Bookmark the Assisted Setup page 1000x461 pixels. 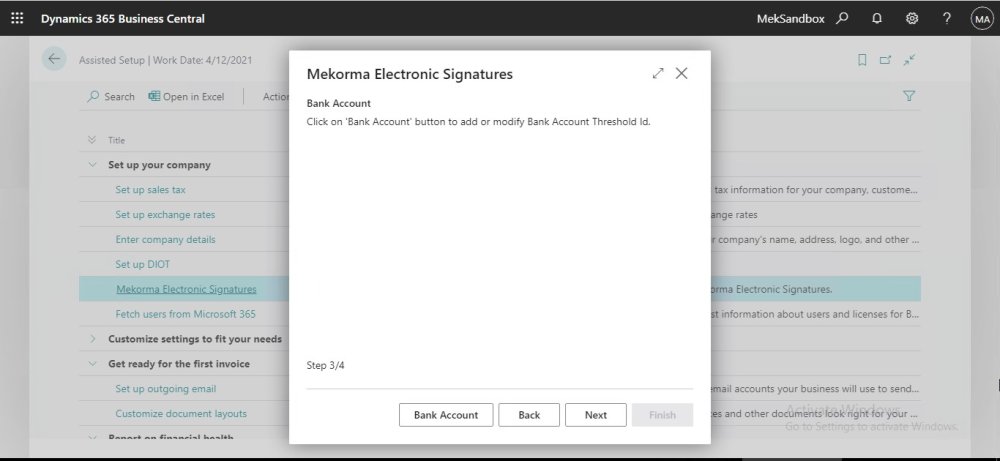point(862,60)
